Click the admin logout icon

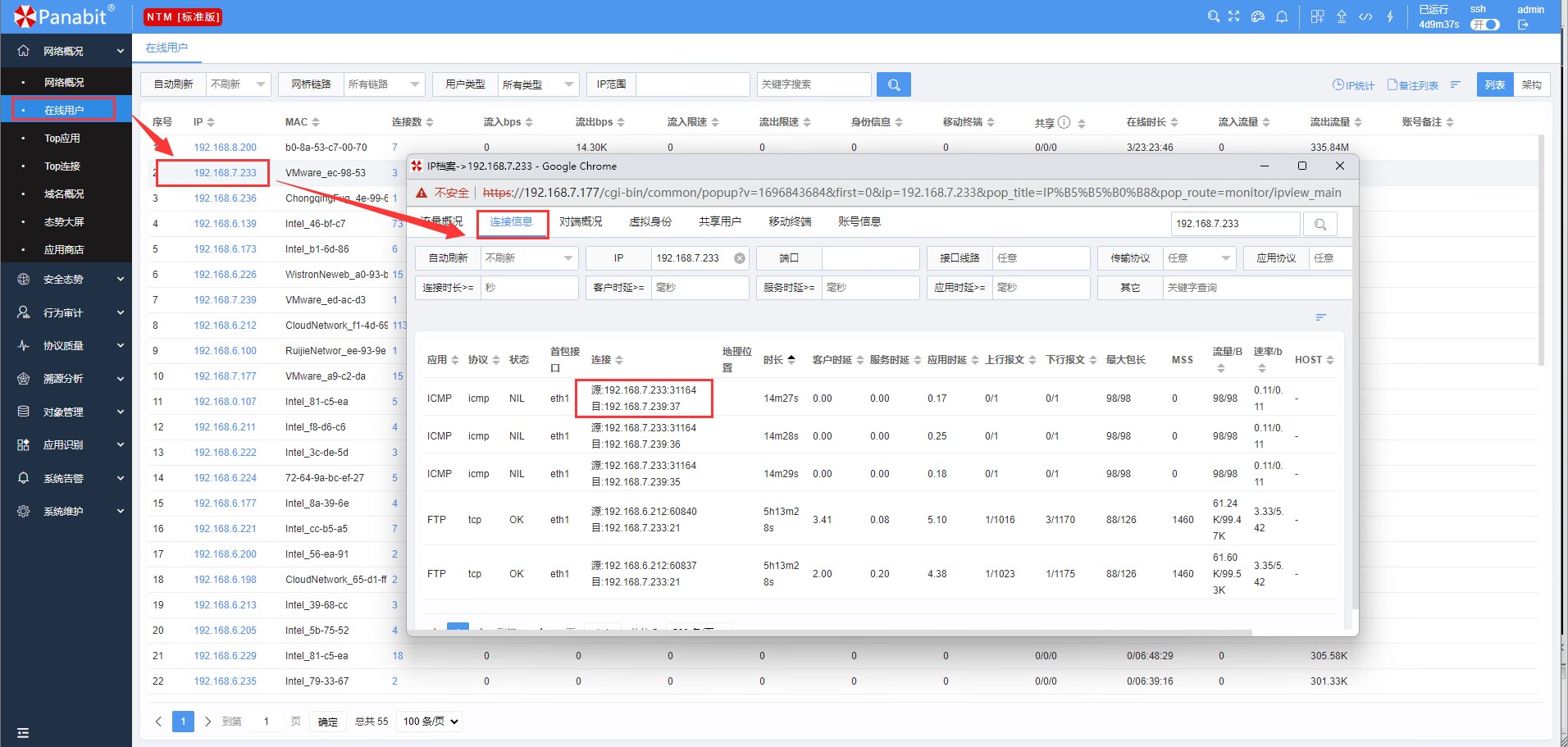(x=1523, y=25)
